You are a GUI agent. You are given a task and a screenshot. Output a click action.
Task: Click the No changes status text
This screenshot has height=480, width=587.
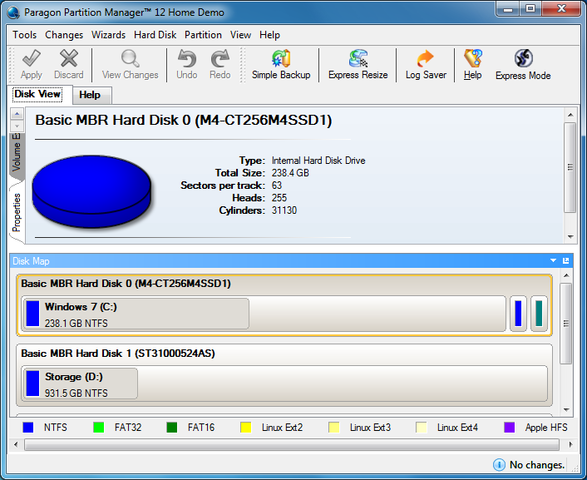point(537,465)
